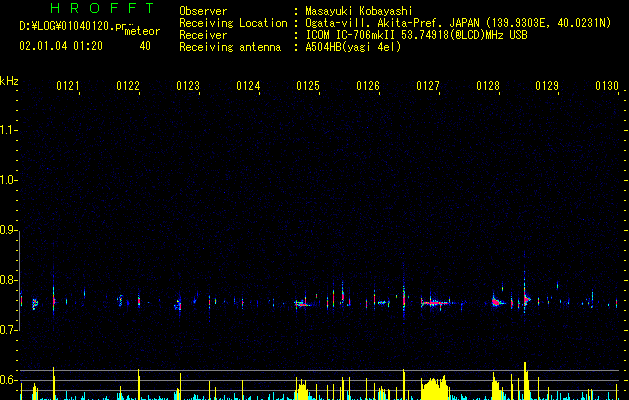Click the 1.1 kHz frequency label
The height and width of the screenshot is (400, 629).
pos(8,130)
